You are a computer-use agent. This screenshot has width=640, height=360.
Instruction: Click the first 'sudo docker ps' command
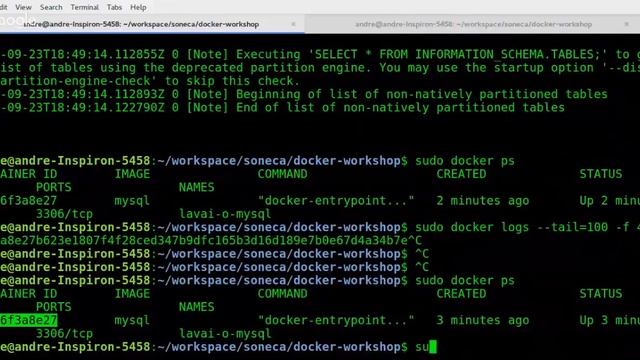click(x=465, y=161)
